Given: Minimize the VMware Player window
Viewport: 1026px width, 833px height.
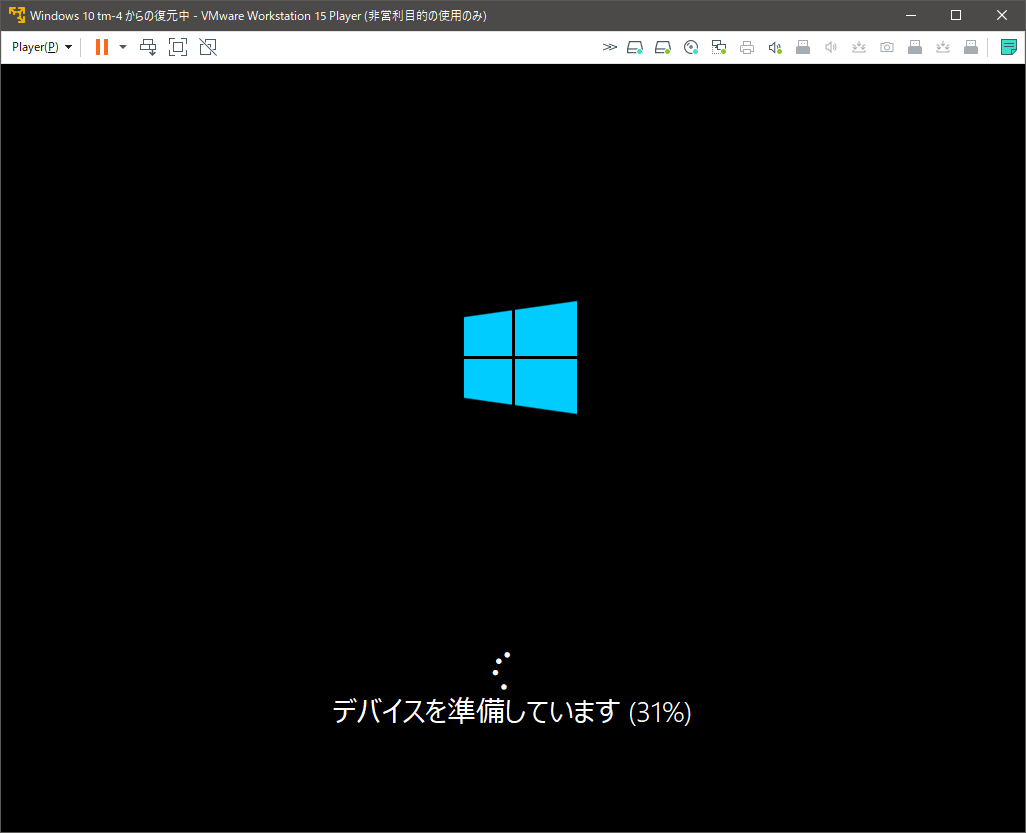Looking at the screenshot, I should point(910,15).
